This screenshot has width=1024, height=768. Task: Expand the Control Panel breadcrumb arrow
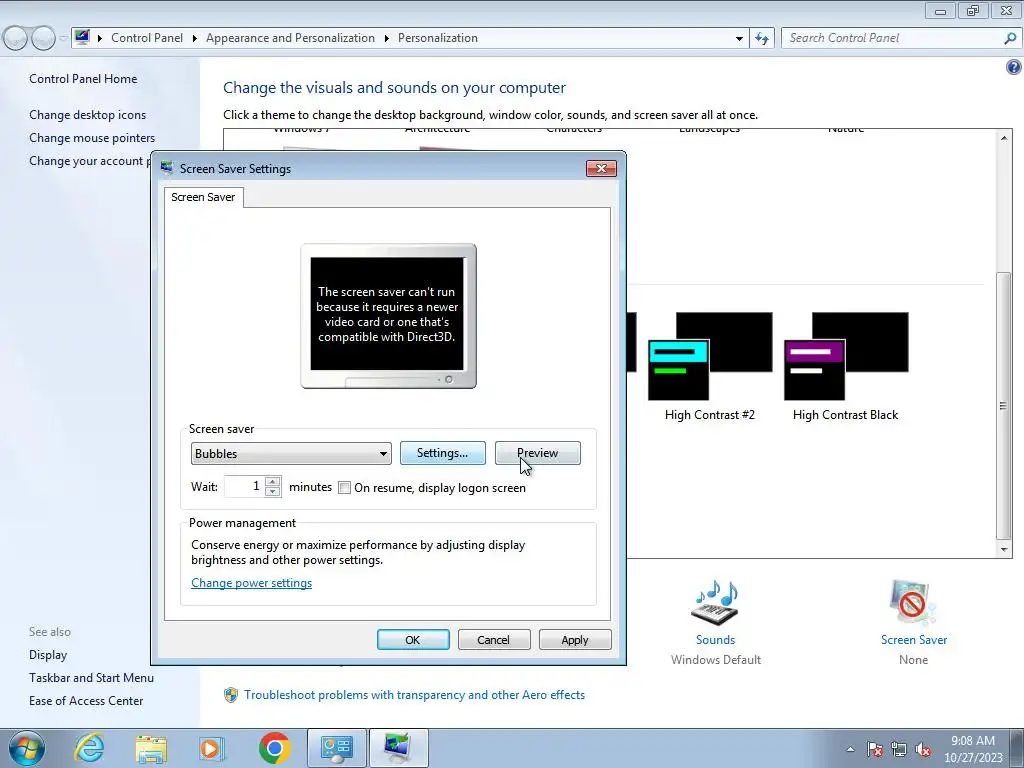[x=195, y=38]
